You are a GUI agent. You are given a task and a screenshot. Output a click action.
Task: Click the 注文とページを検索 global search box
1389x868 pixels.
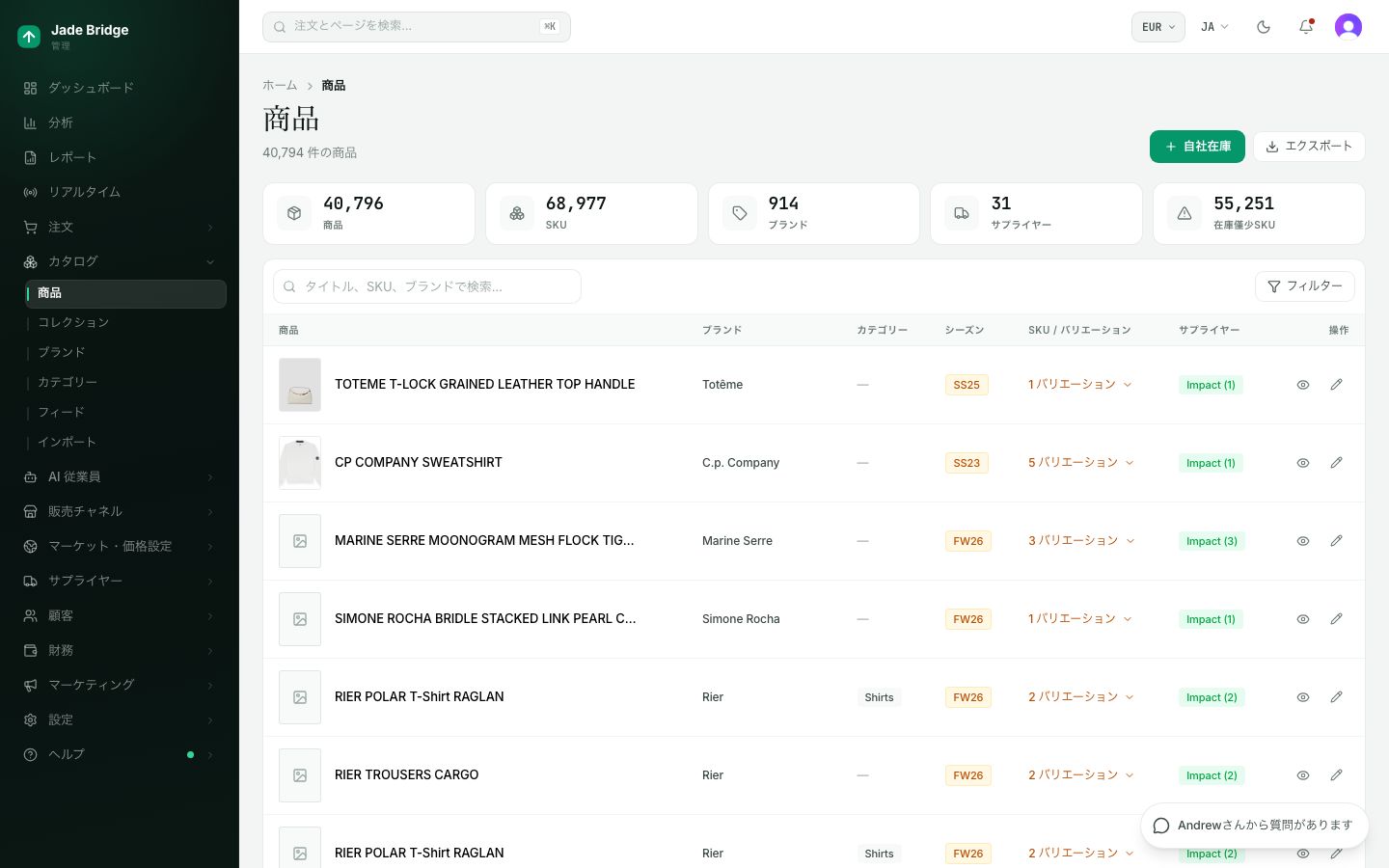coord(417,27)
